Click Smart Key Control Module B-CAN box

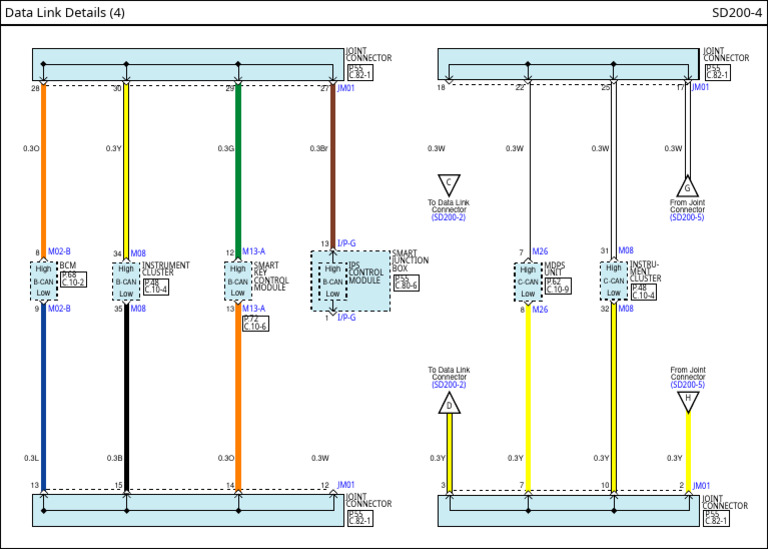pos(238,281)
